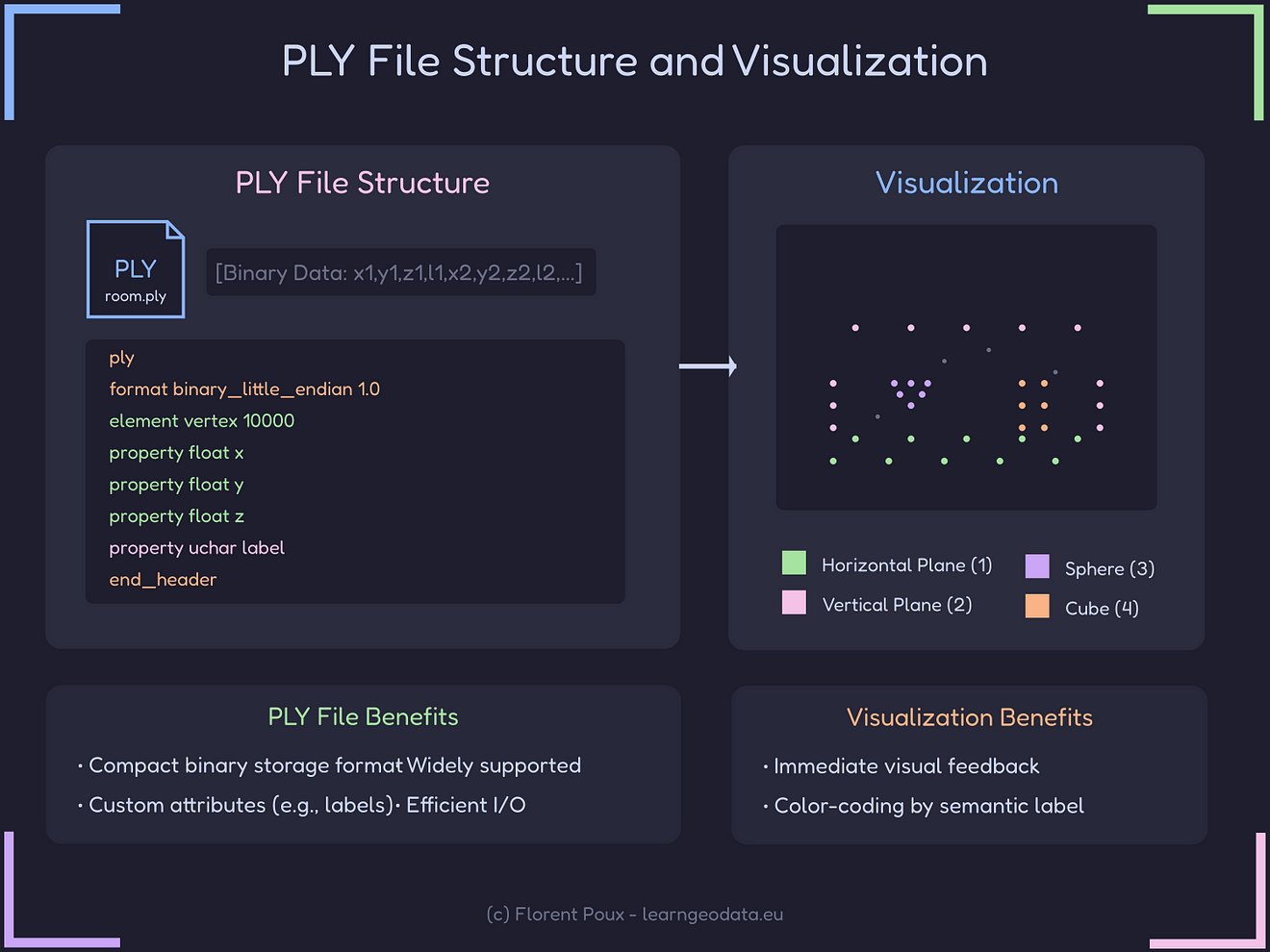Image resolution: width=1270 pixels, height=952 pixels.
Task: Click the pink Vertical Plane legend swatch
Action: tap(794, 602)
